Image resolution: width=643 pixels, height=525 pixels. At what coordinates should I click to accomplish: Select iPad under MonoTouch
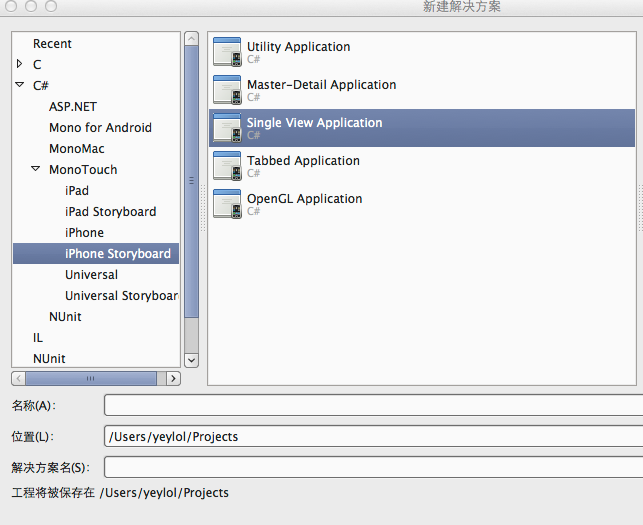pos(77,191)
